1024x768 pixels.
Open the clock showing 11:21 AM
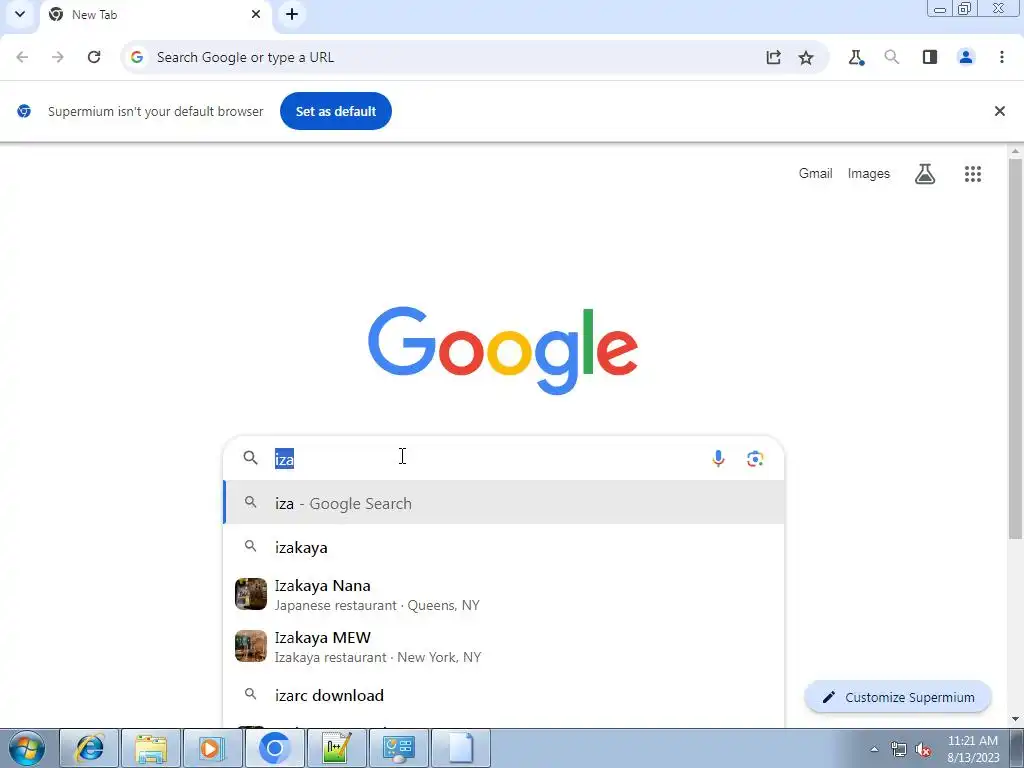click(973, 749)
